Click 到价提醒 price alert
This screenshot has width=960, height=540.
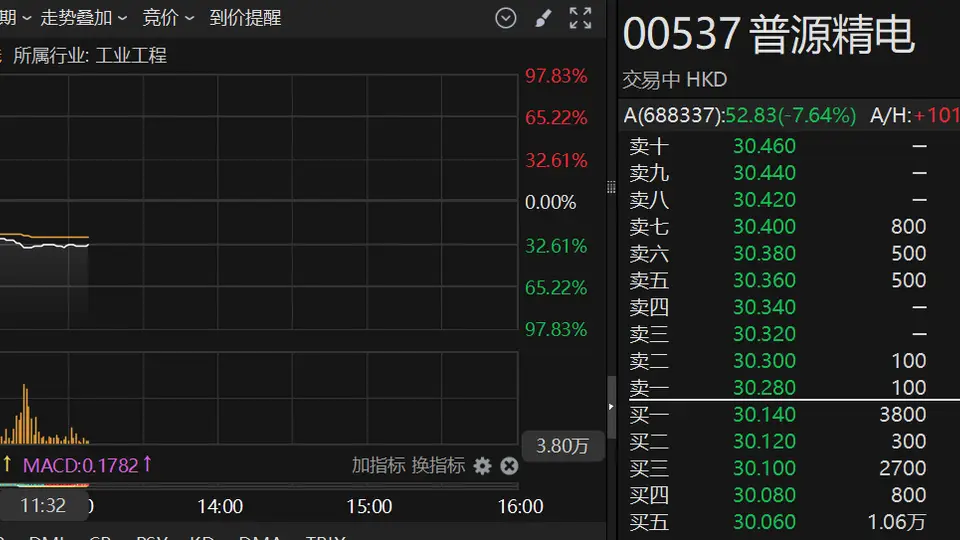pyautogui.click(x=245, y=18)
